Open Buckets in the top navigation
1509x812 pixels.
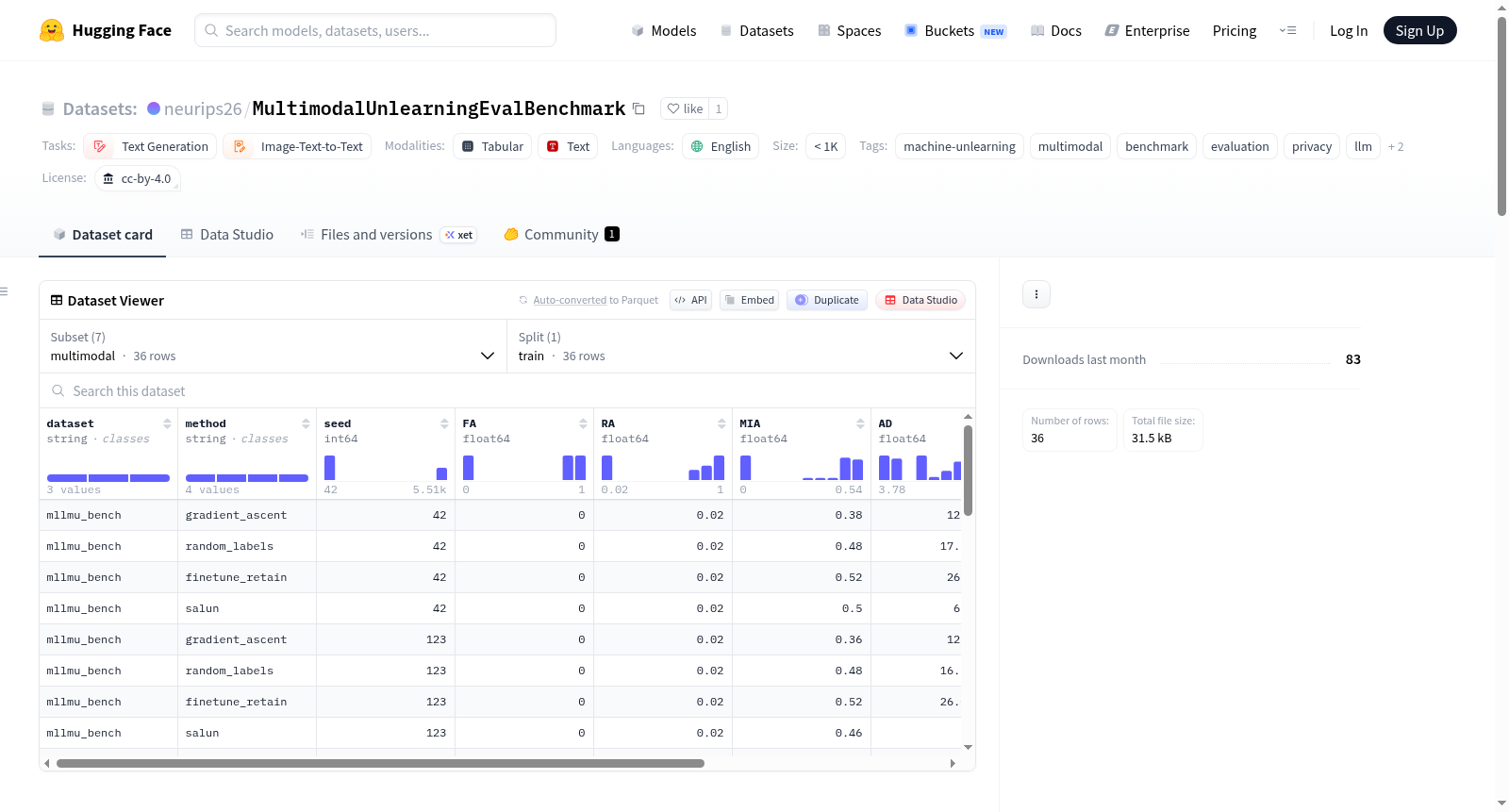pos(955,30)
